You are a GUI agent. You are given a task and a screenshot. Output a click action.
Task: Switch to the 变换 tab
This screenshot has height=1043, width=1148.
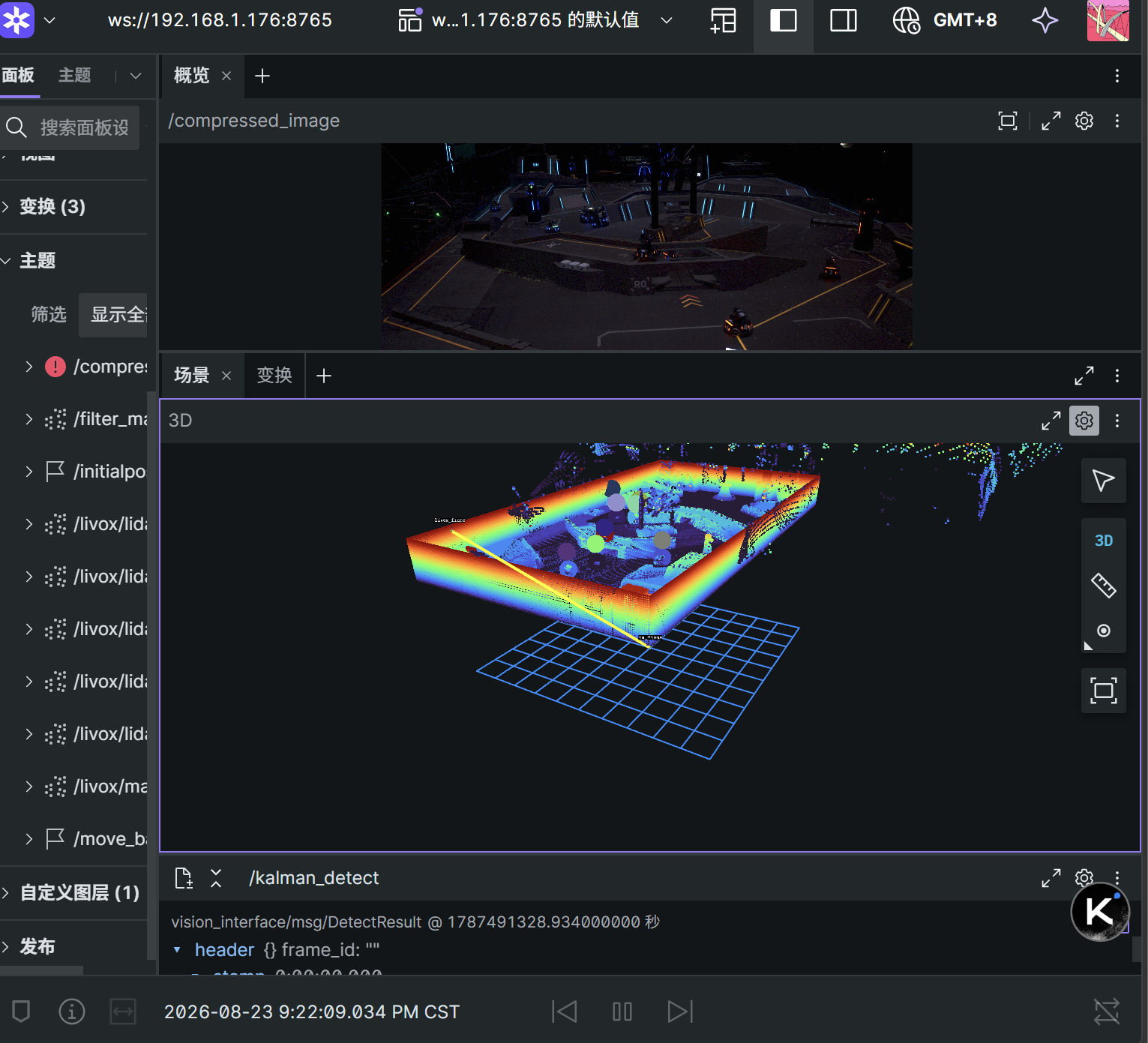pyautogui.click(x=274, y=376)
